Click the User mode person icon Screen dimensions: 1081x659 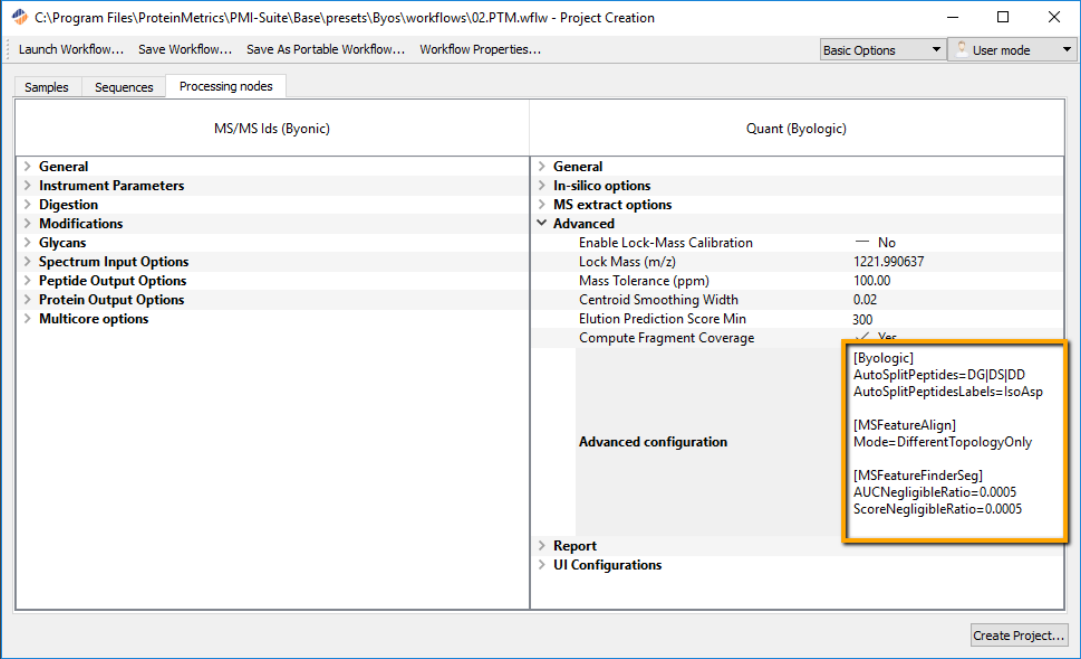(961, 48)
